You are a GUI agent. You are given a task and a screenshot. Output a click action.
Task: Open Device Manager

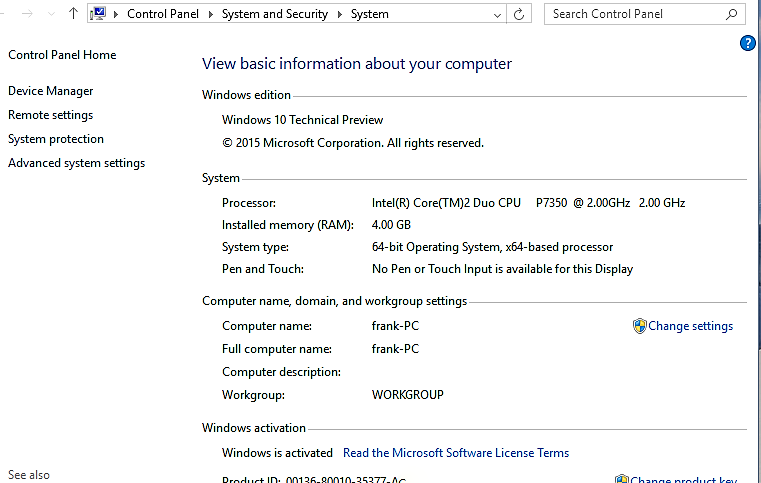point(50,91)
